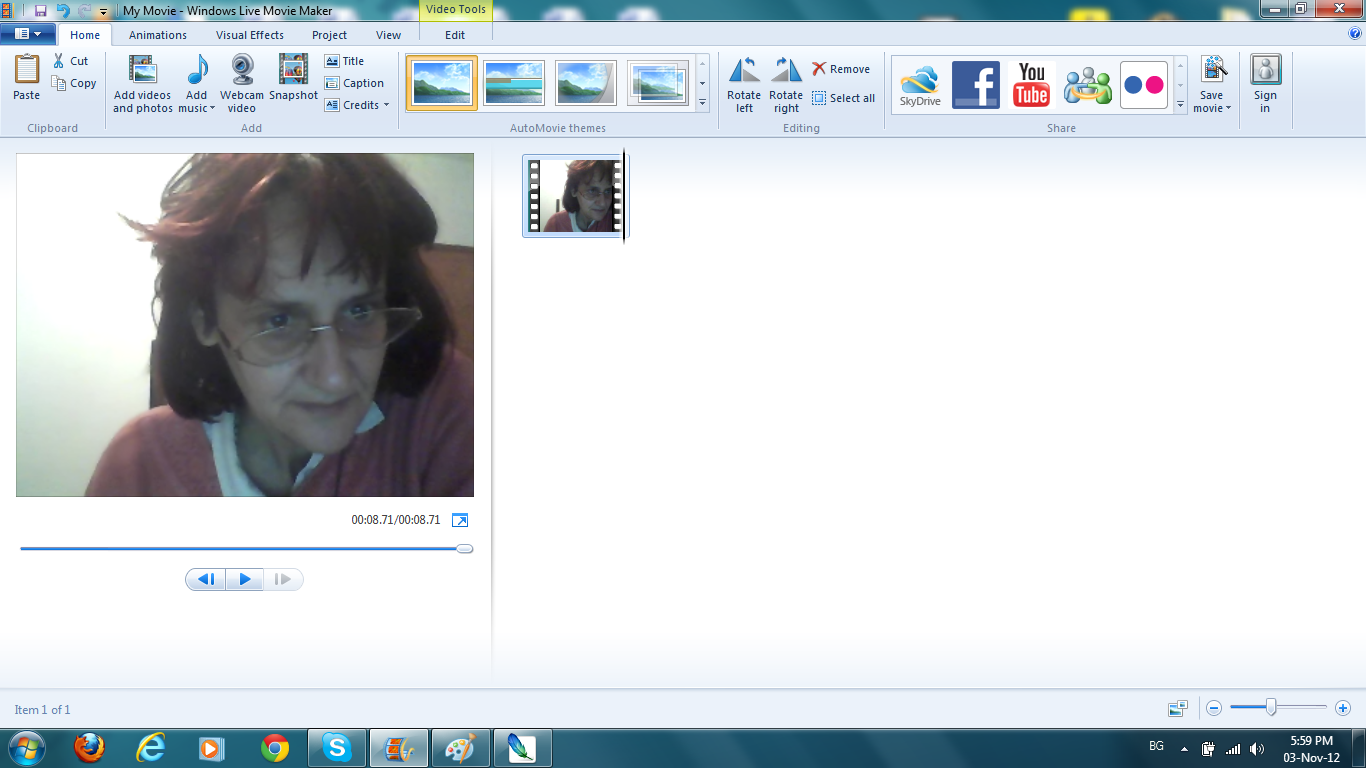
Task: Click the zoom time scale slider
Action: coord(1271,708)
